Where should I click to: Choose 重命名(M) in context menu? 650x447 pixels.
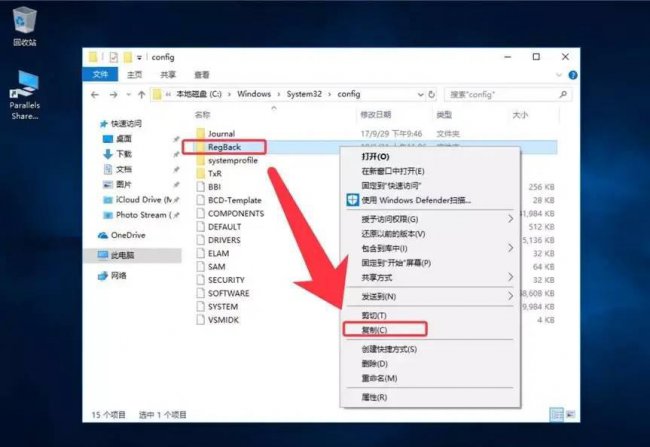pos(430,378)
